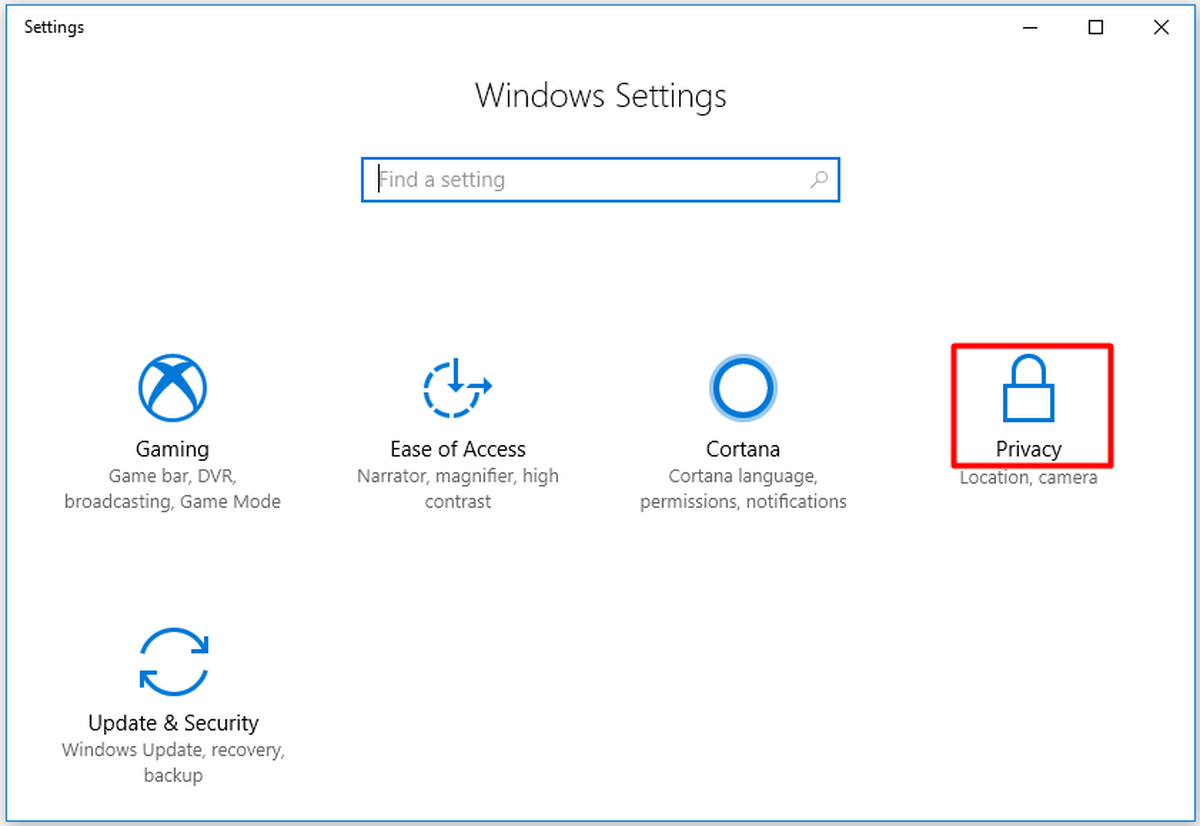Minimize the Settings window

[x=1030, y=28]
